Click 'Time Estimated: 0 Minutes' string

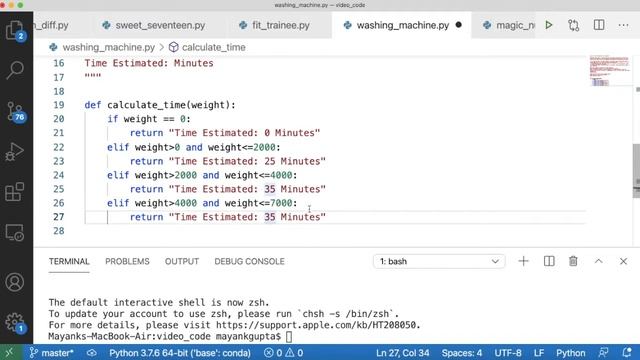point(244,133)
